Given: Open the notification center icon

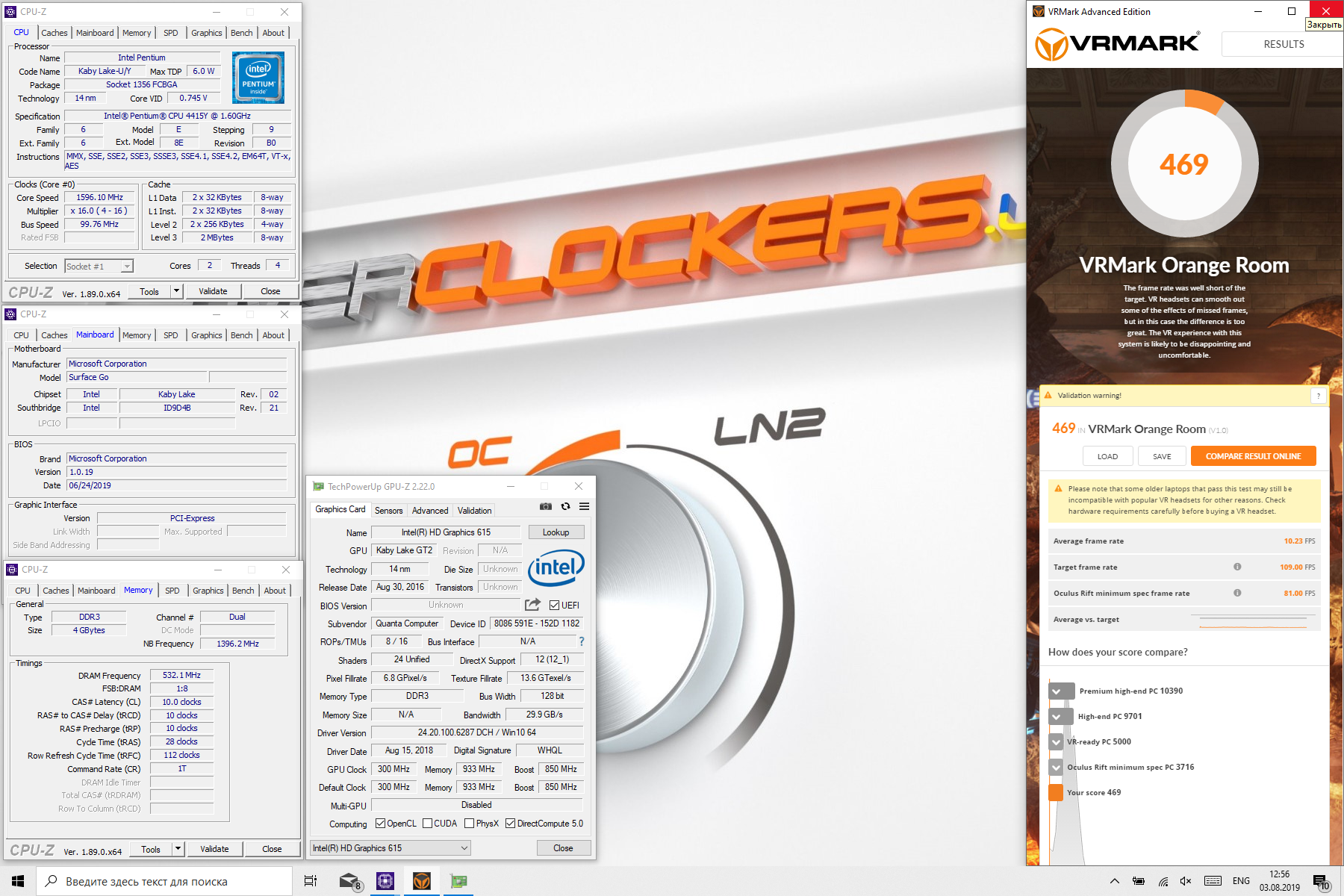Looking at the screenshot, I should pyautogui.click(x=1321, y=882).
